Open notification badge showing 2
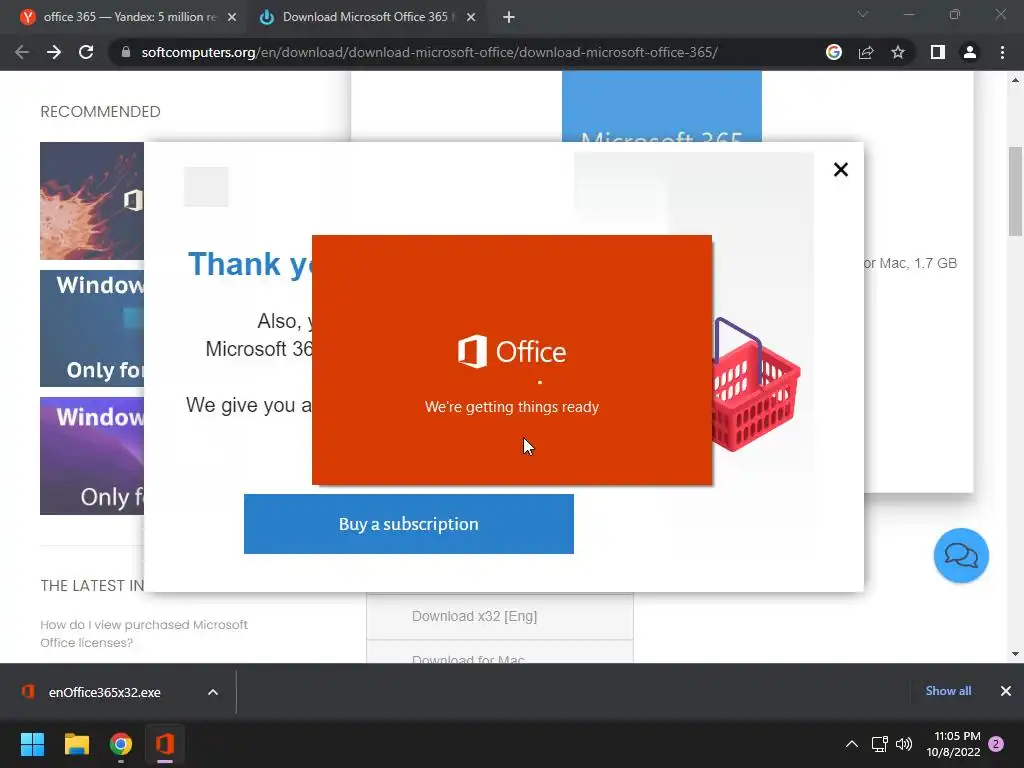 point(996,744)
